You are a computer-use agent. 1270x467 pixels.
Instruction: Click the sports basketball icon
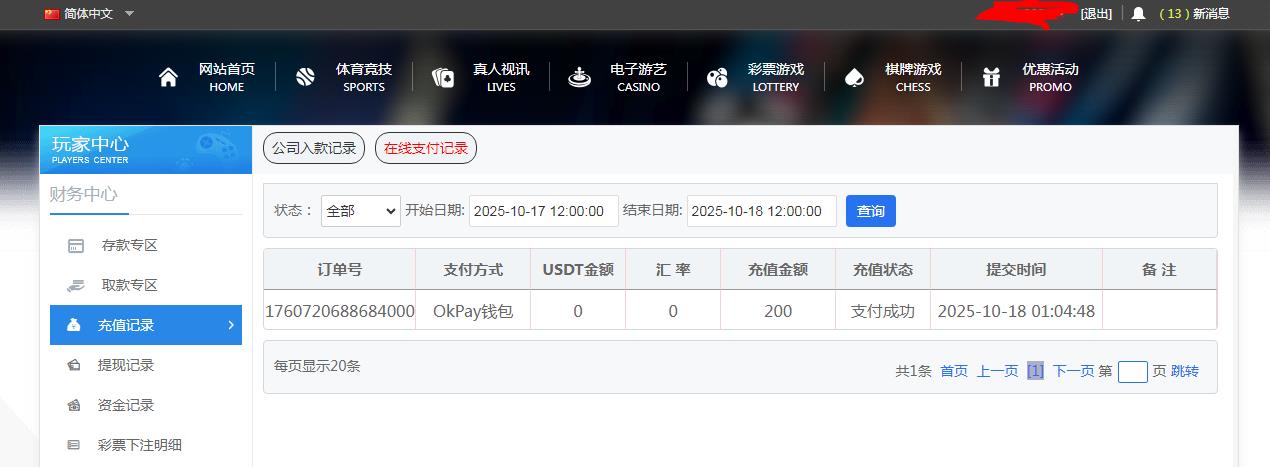point(306,78)
